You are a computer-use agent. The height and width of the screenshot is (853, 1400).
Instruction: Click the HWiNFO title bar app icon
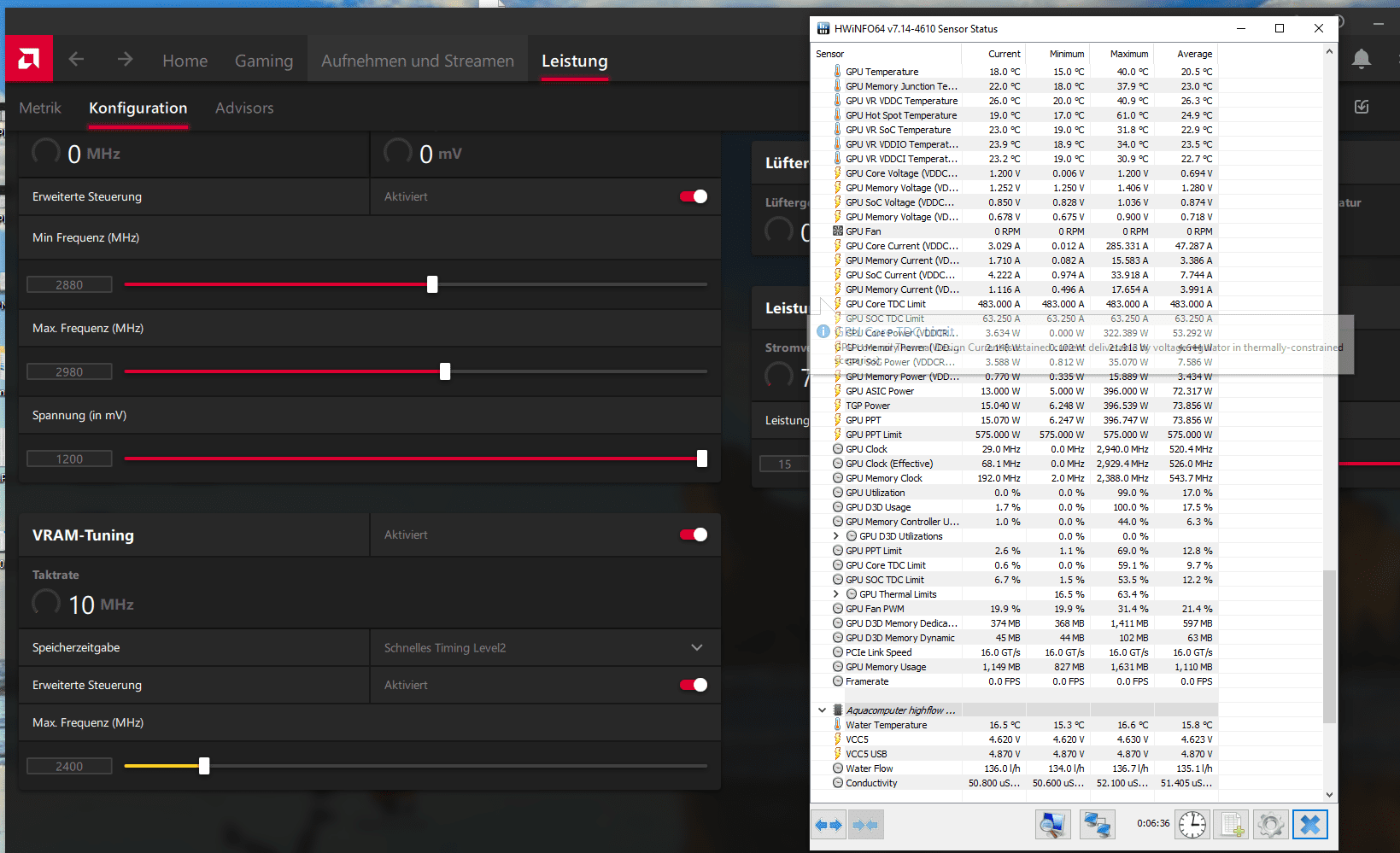[823, 28]
